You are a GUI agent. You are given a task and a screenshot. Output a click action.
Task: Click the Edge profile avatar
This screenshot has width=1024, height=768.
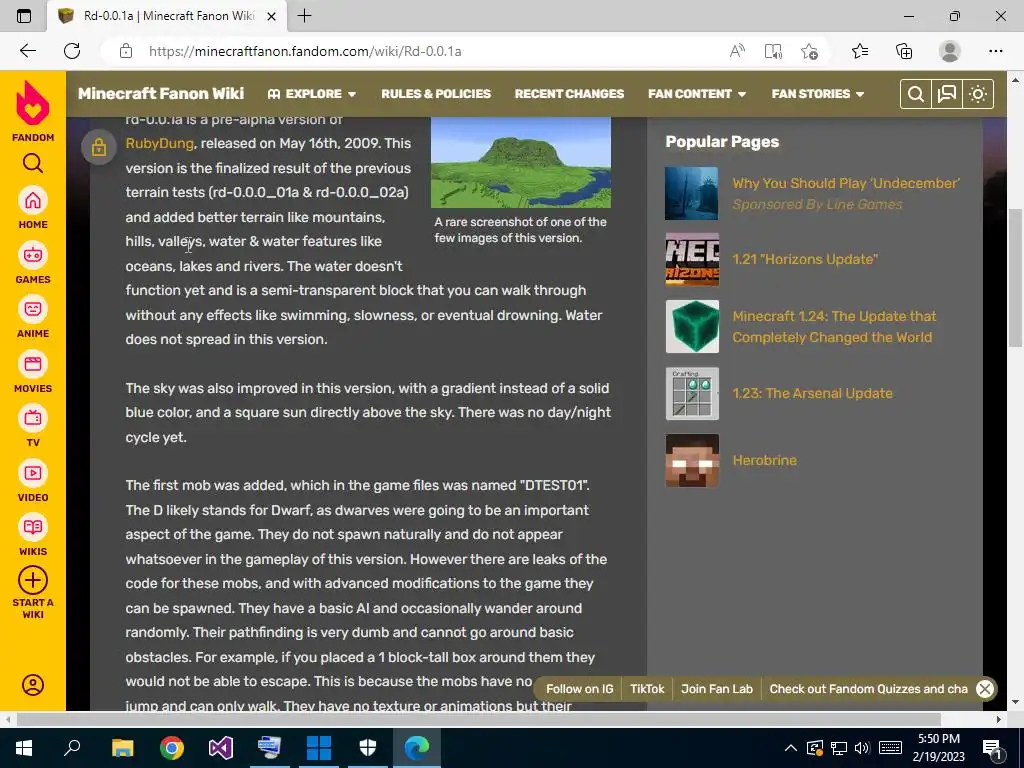(x=950, y=51)
